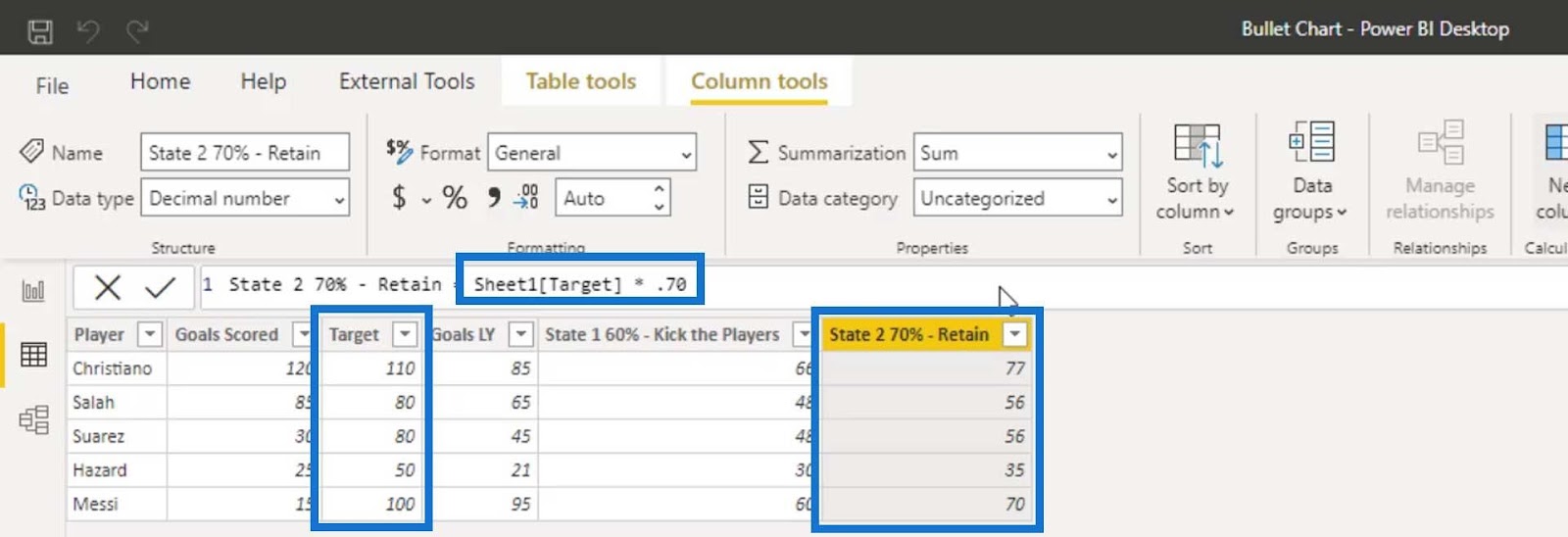Click the Undo arrow icon
Image resolution: width=1568 pixels, height=537 pixels.
tap(88, 31)
